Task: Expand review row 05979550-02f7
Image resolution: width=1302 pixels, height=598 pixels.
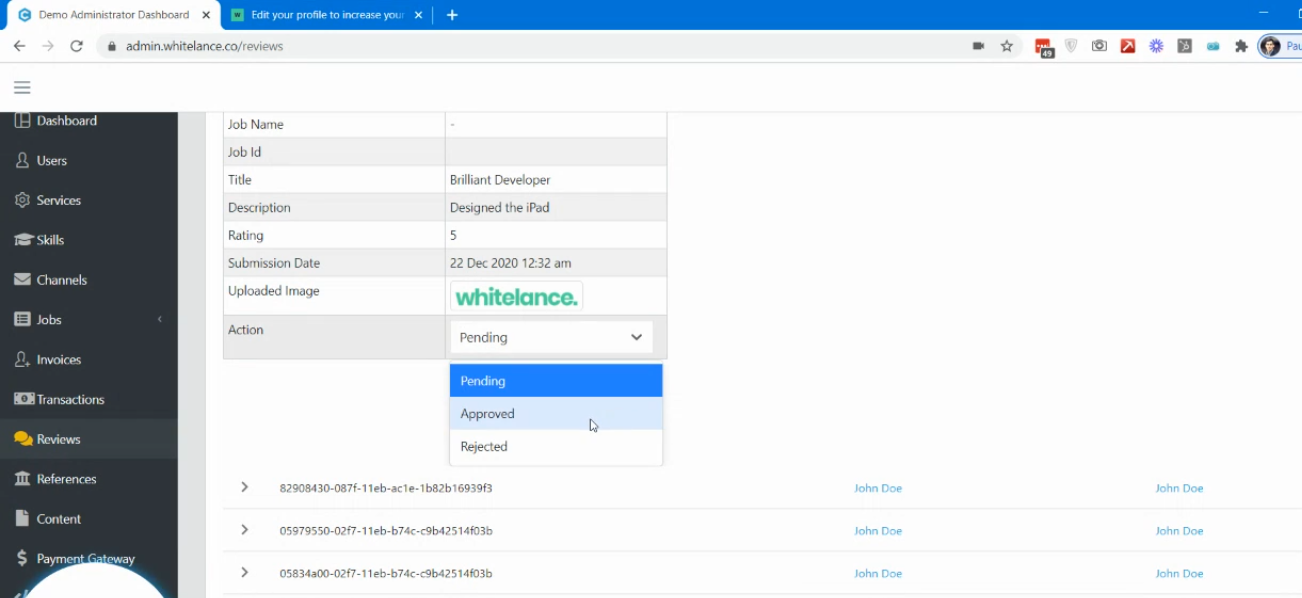Action: click(x=244, y=530)
